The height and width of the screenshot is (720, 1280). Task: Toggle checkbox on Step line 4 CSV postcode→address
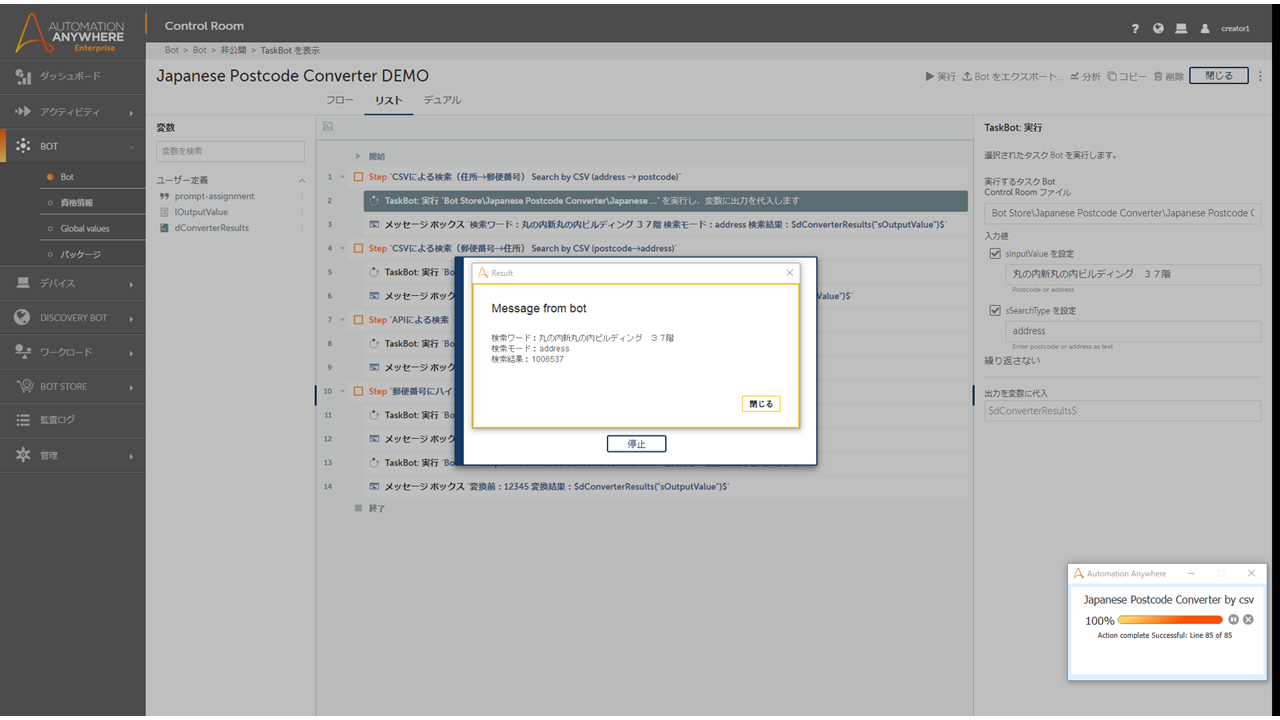click(359, 248)
